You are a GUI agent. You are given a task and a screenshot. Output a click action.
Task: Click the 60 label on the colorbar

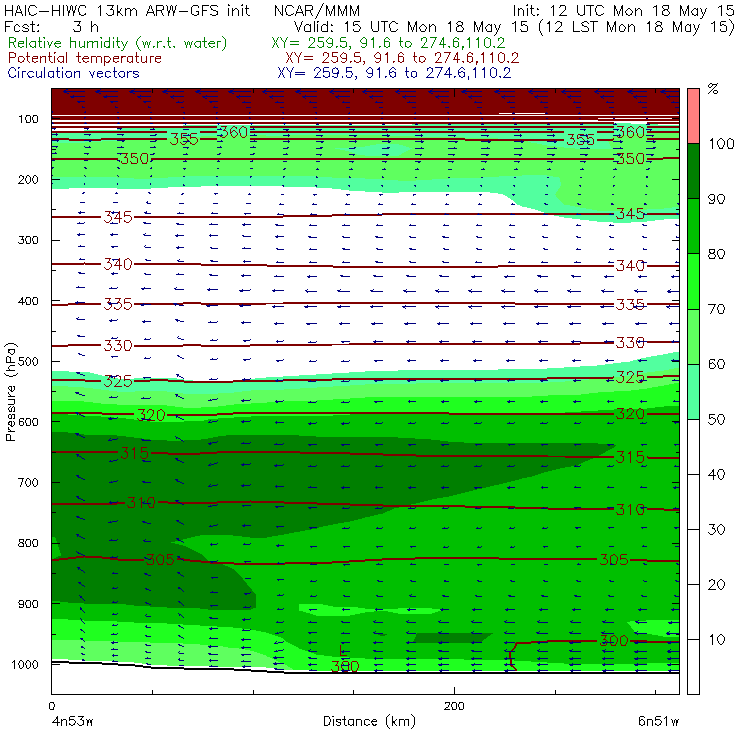click(x=716, y=364)
